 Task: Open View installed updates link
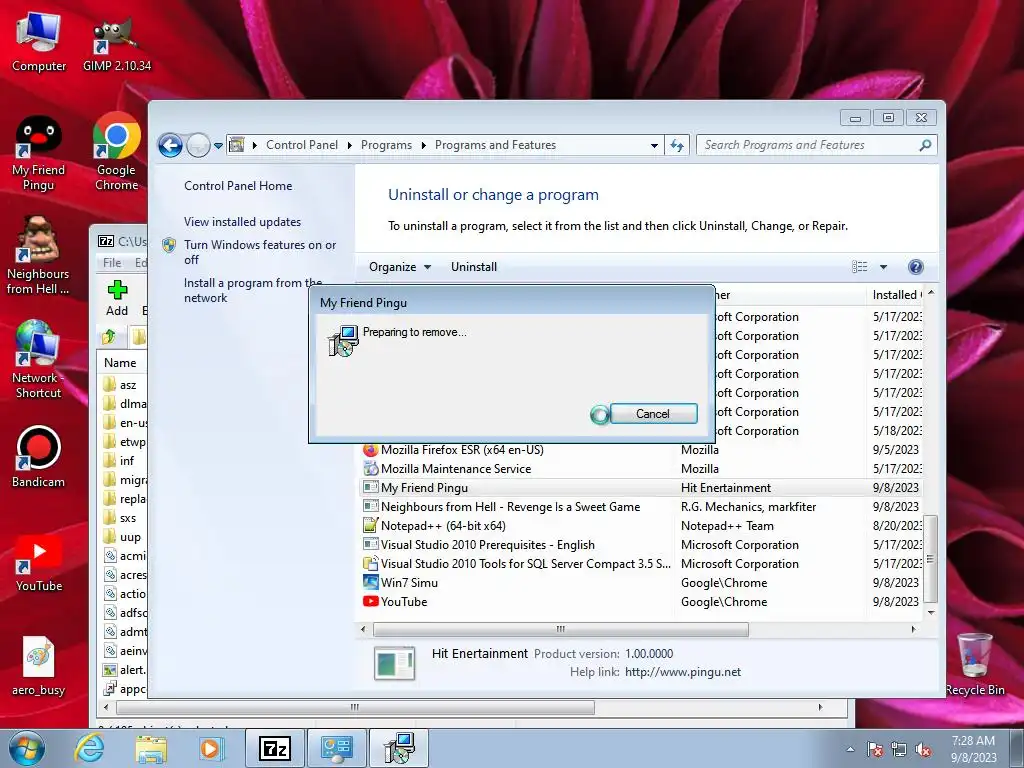tap(242, 222)
